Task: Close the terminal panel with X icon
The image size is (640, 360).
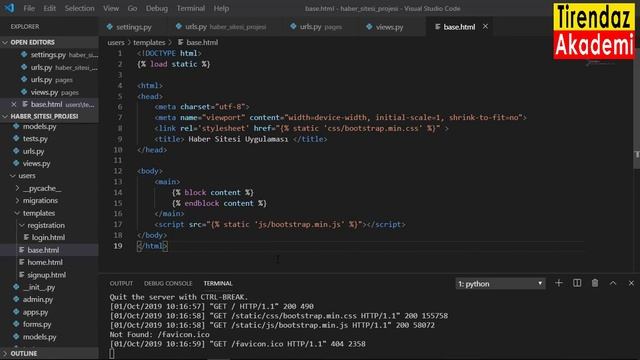Action: coord(631,283)
